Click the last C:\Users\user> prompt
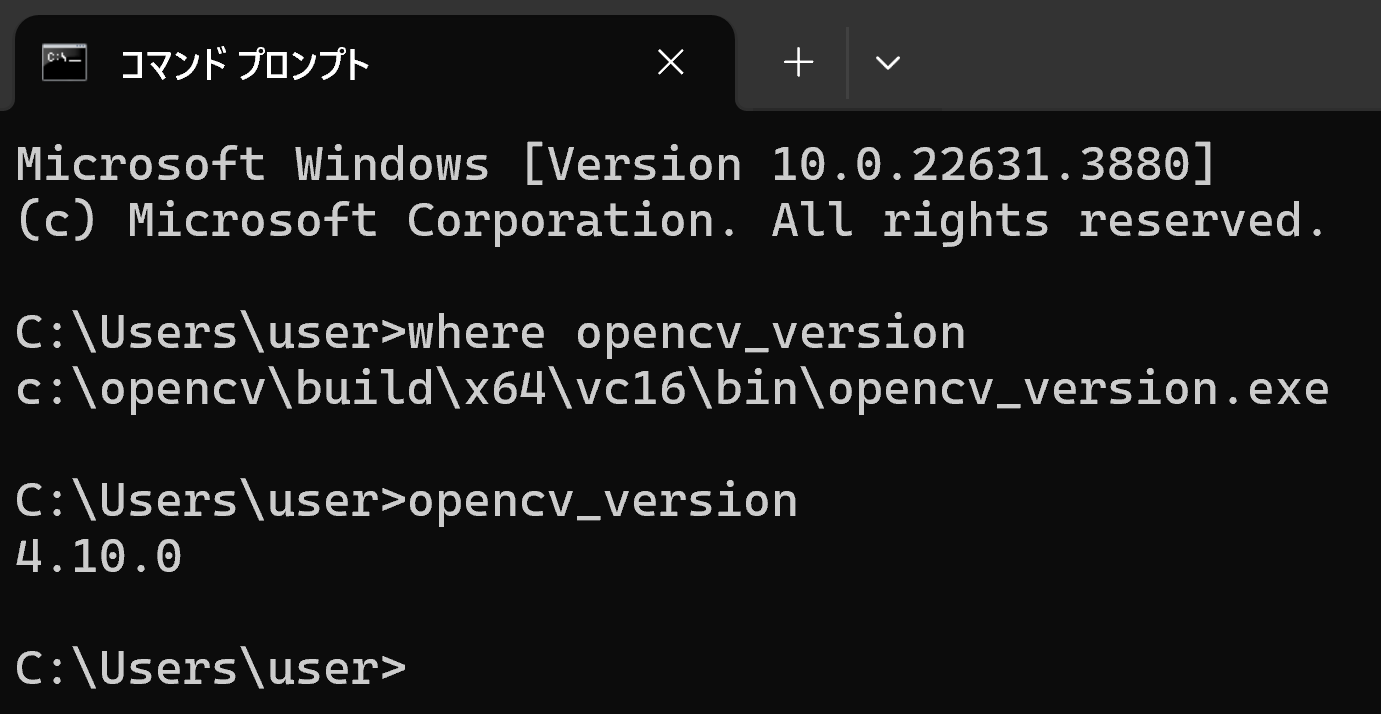 pyautogui.click(x=211, y=668)
